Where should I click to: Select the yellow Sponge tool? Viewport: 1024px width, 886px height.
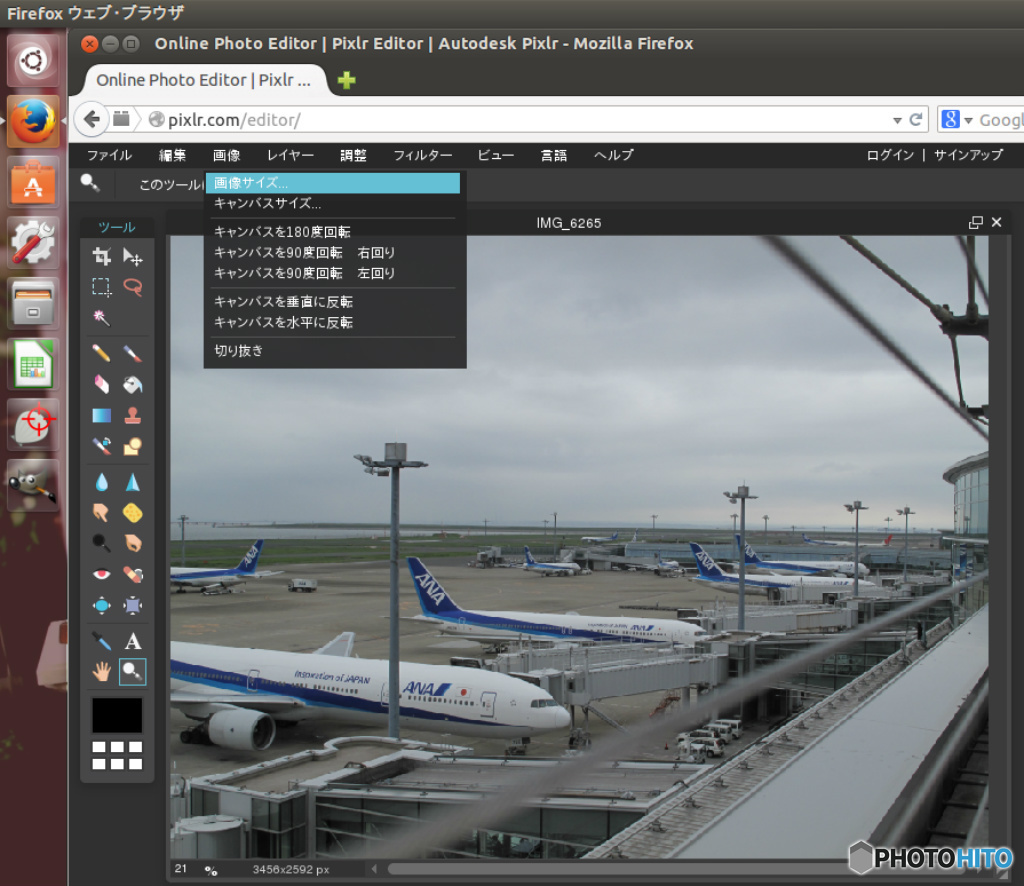(x=133, y=513)
